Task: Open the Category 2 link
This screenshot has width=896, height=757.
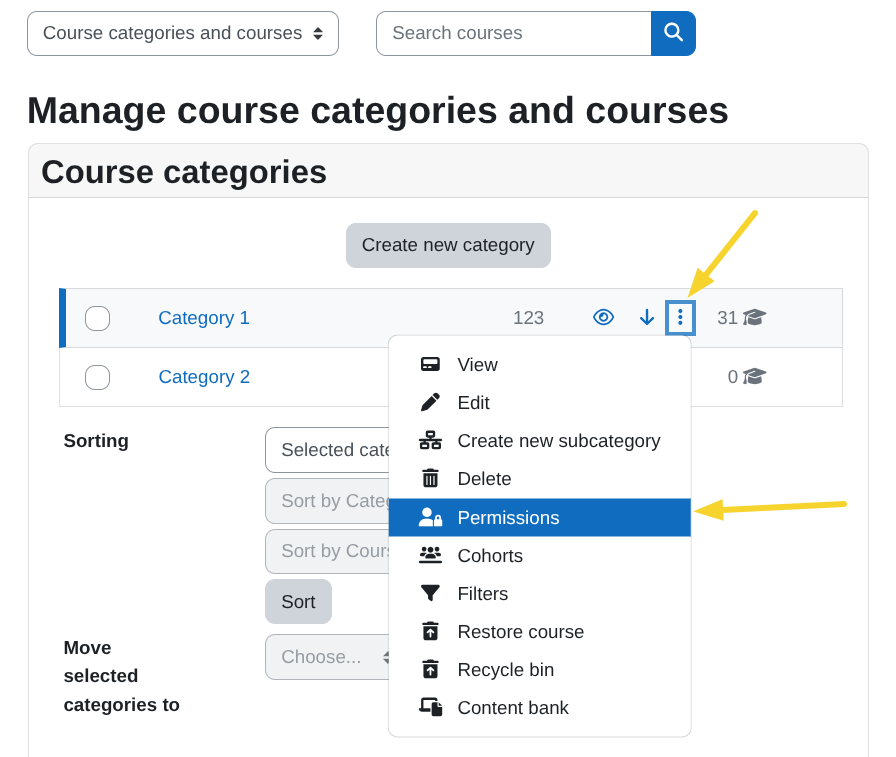Action: (x=204, y=377)
